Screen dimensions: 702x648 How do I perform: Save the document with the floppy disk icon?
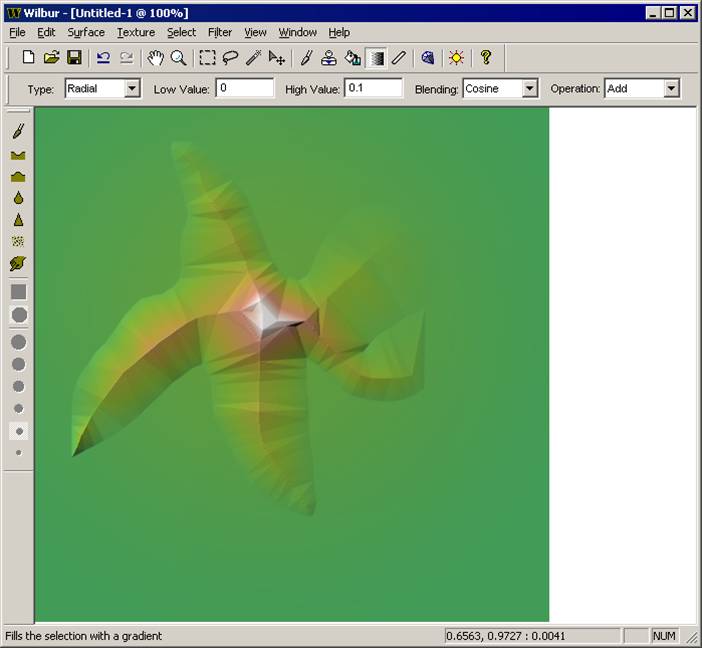click(x=74, y=58)
